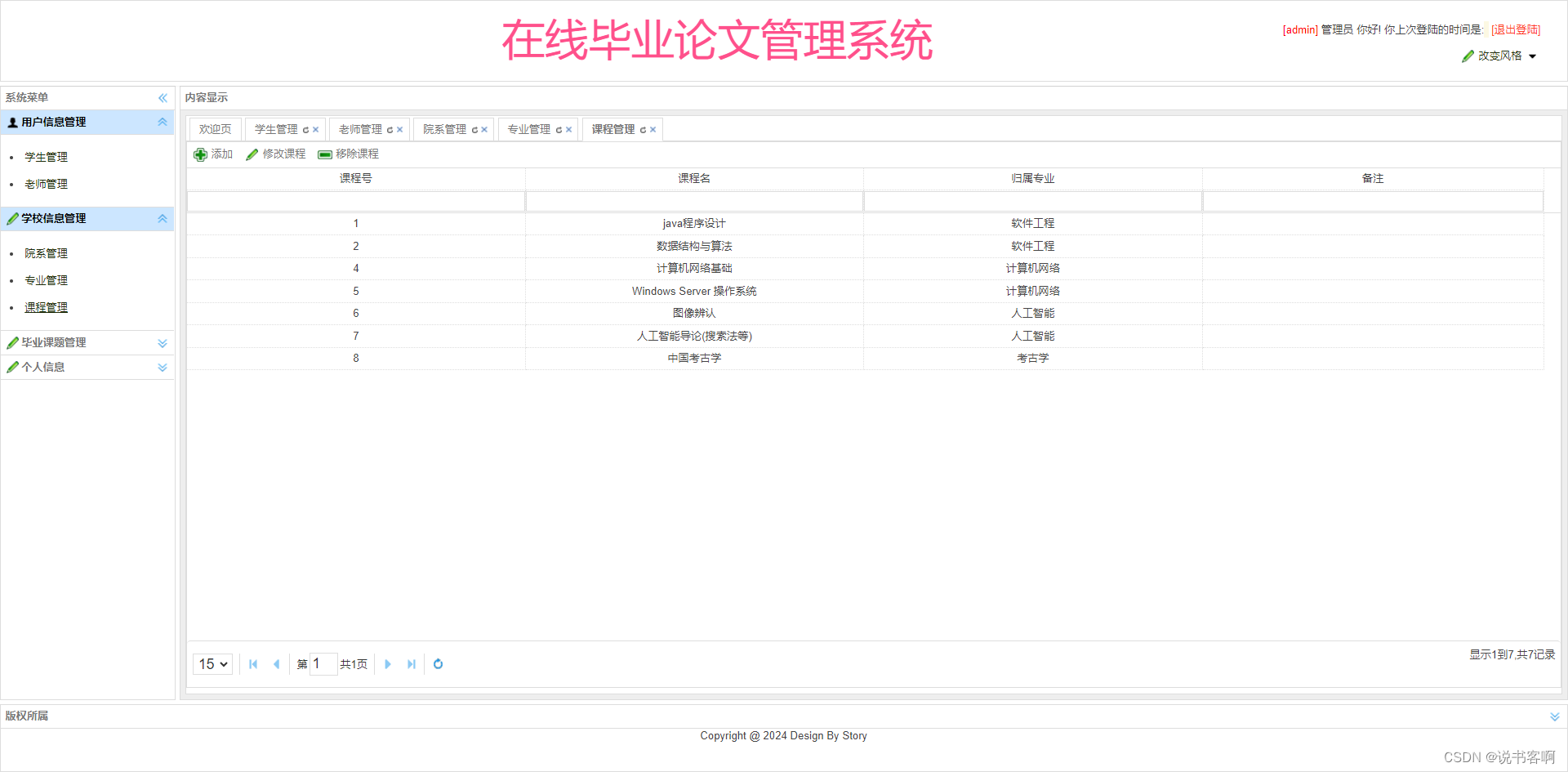Viewport: 1568px width, 772px height.
Task: Select the 中国考古学 course row
Action: click(x=865, y=359)
